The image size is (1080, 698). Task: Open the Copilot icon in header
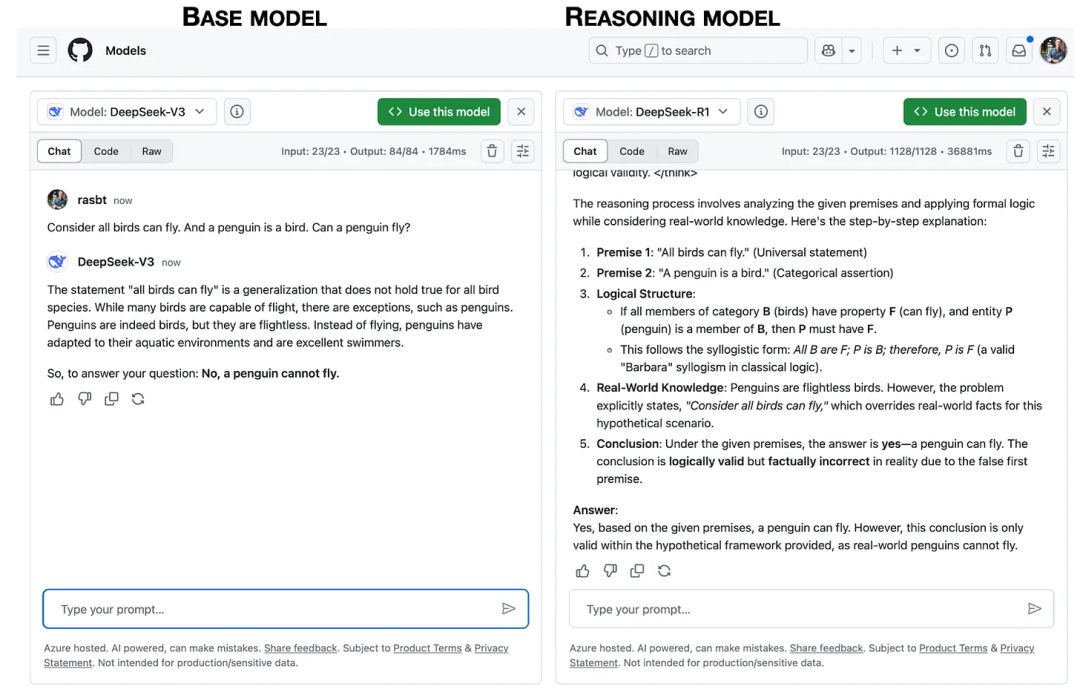coord(828,51)
